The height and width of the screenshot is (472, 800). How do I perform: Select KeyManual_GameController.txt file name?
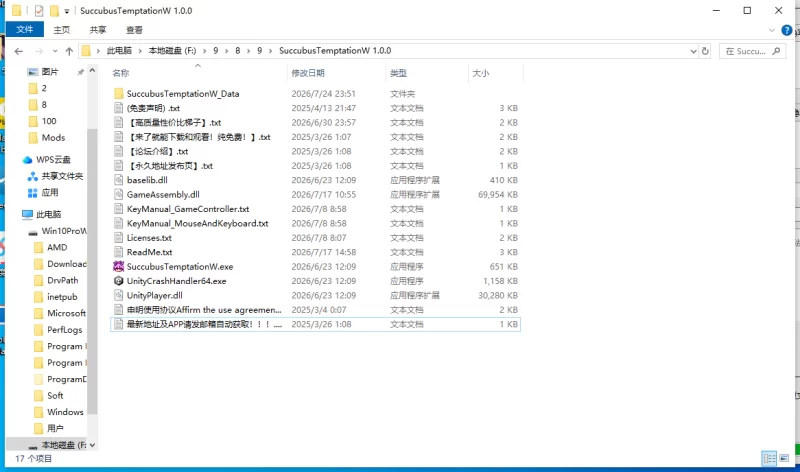(188, 209)
